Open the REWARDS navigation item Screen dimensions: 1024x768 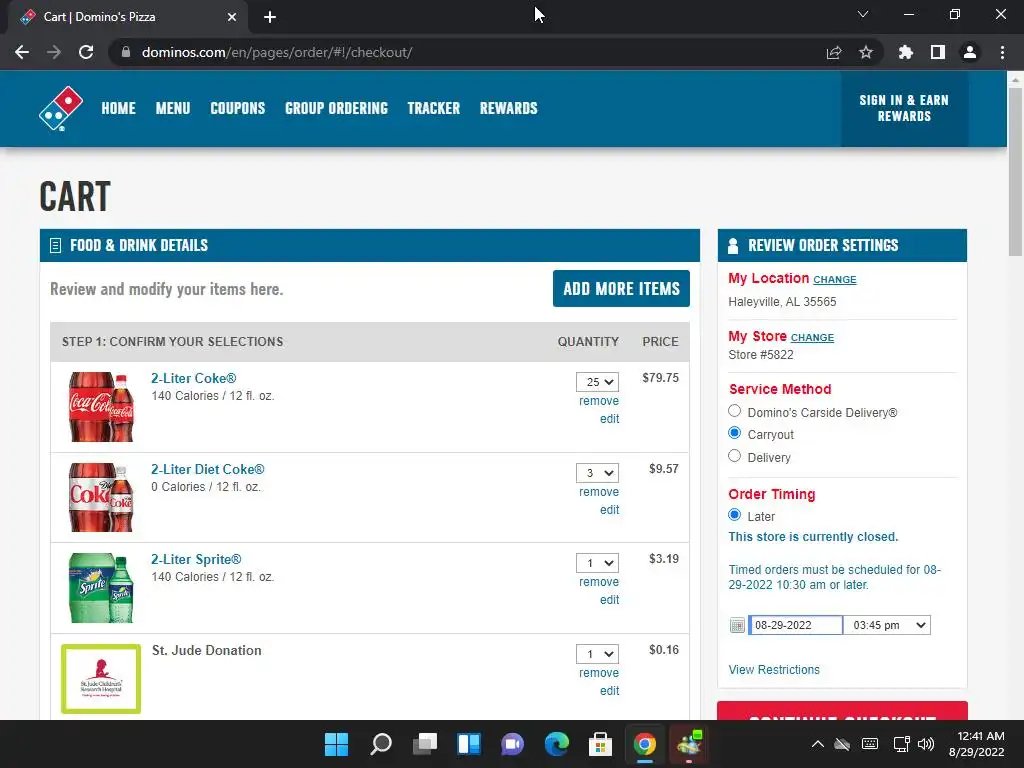click(x=509, y=108)
